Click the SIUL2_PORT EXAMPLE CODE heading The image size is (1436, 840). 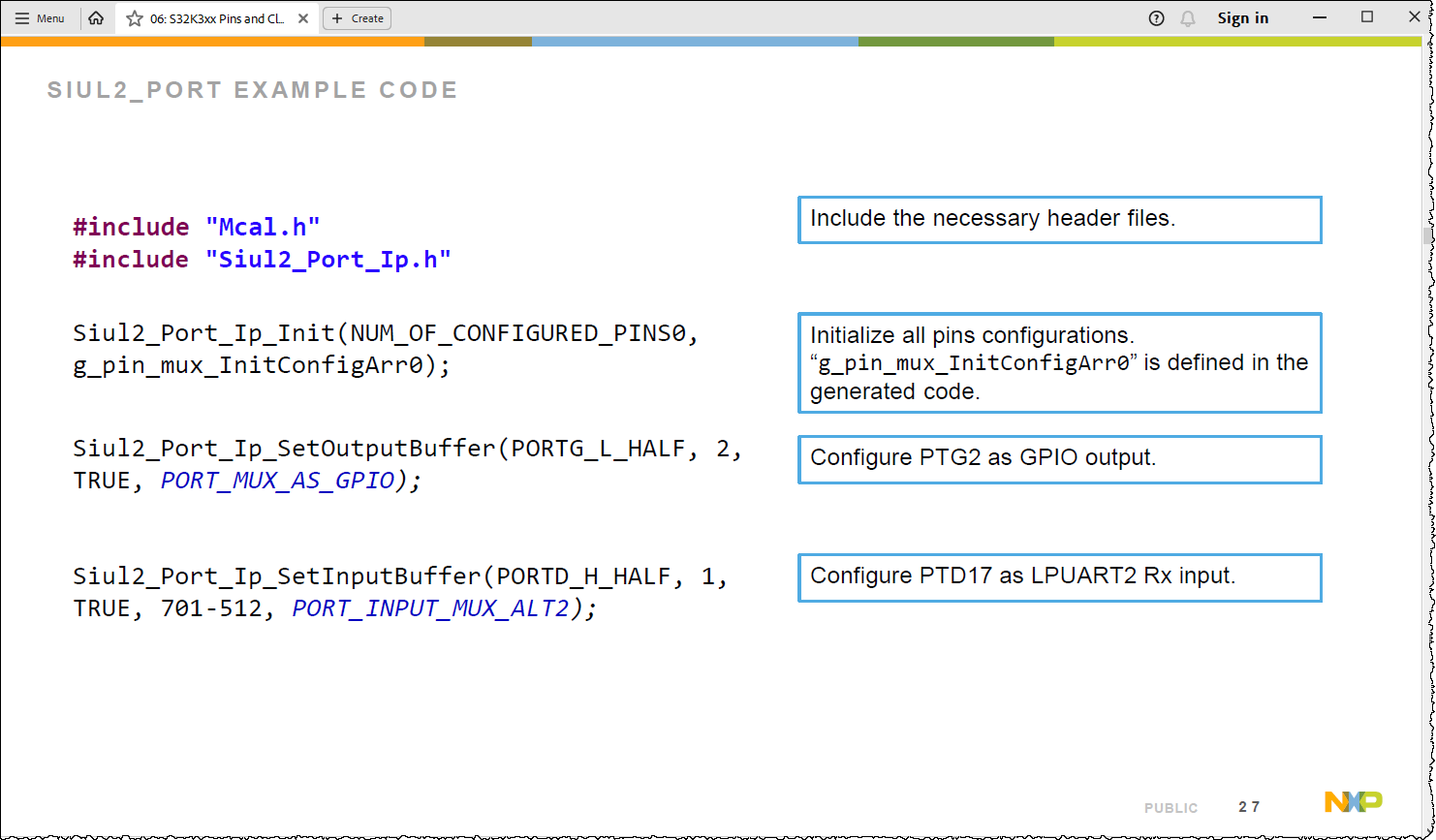click(x=252, y=90)
